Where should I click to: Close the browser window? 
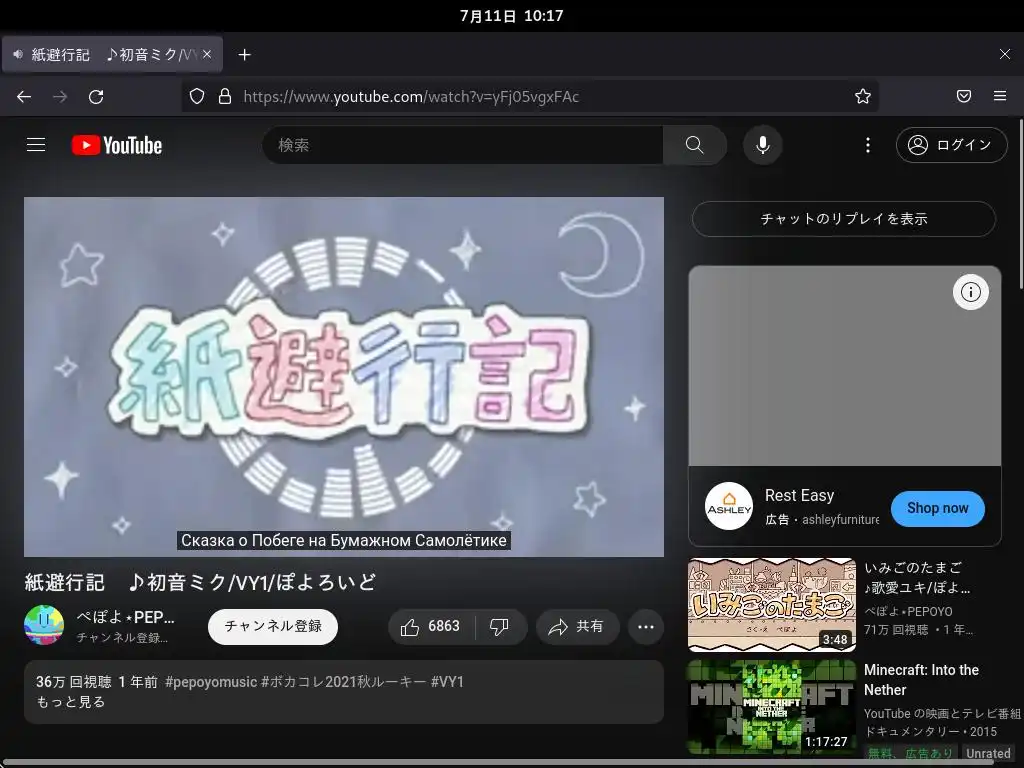[1004, 54]
